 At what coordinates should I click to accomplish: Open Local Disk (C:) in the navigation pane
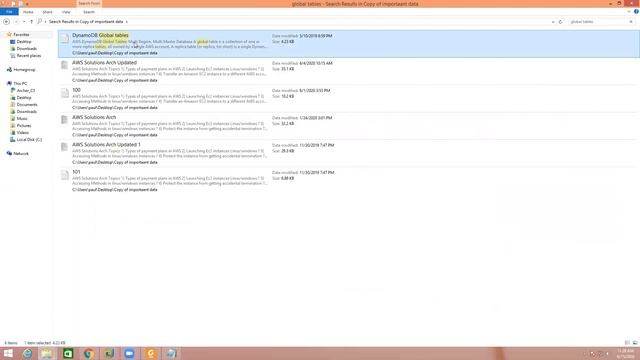click(x=29, y=140)
